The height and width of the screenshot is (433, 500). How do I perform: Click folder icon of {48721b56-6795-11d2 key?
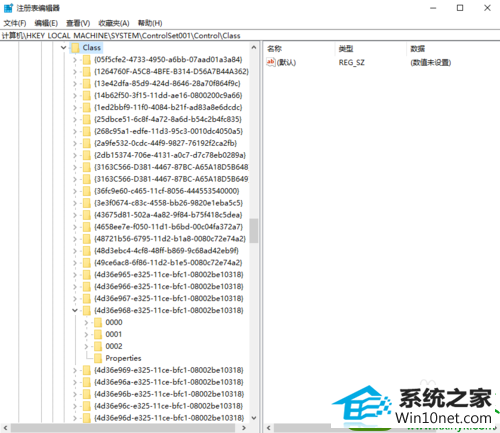point(87,239)
